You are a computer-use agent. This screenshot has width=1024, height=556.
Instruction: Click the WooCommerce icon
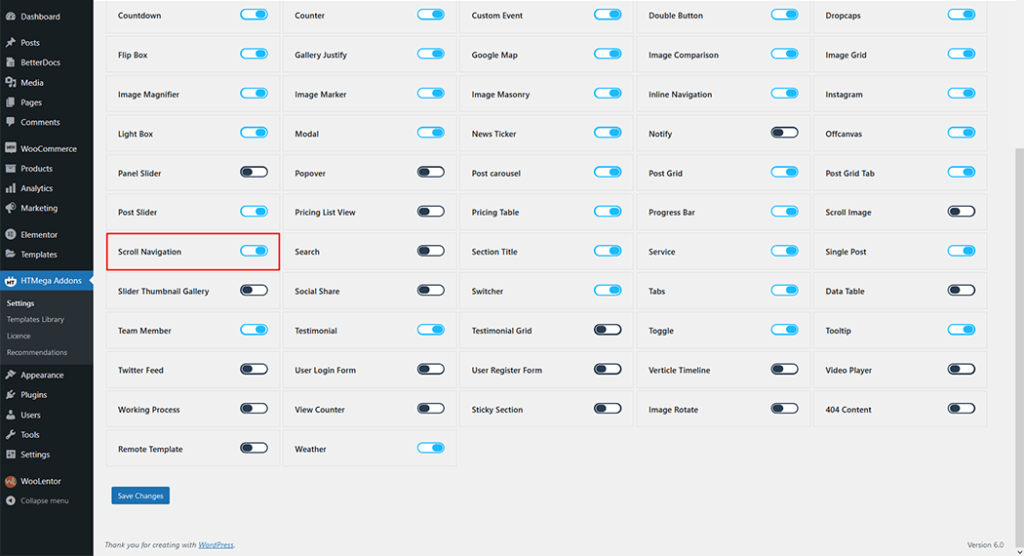pos(10,148)
